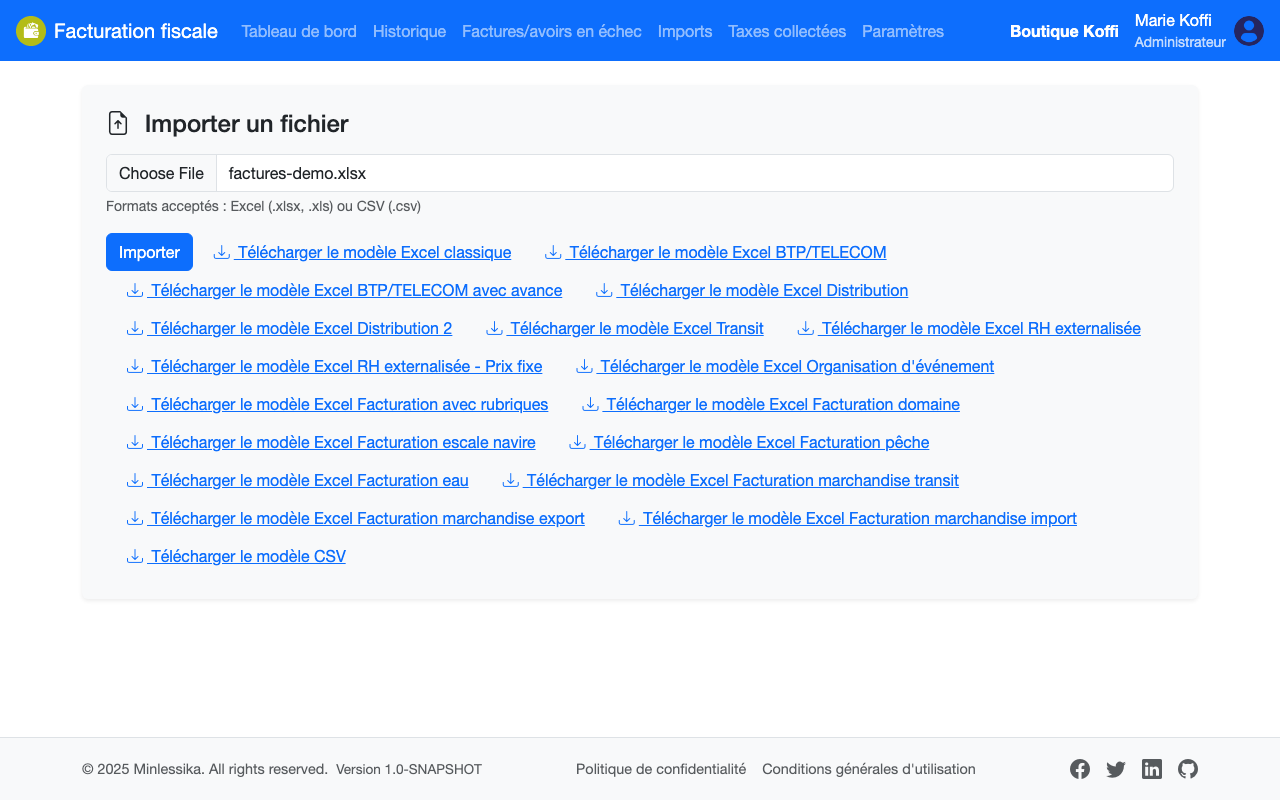Download the Facturation marchandise import template
This screenshot has width=1280, height=800.
click(847, 518)
